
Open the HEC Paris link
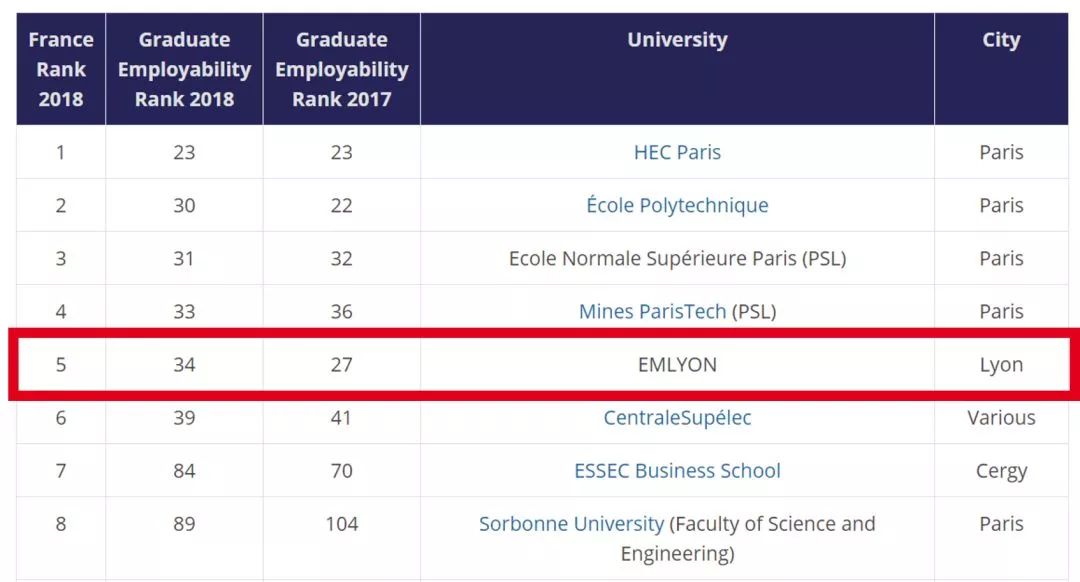pyautogui.click(x=677, y=152)
